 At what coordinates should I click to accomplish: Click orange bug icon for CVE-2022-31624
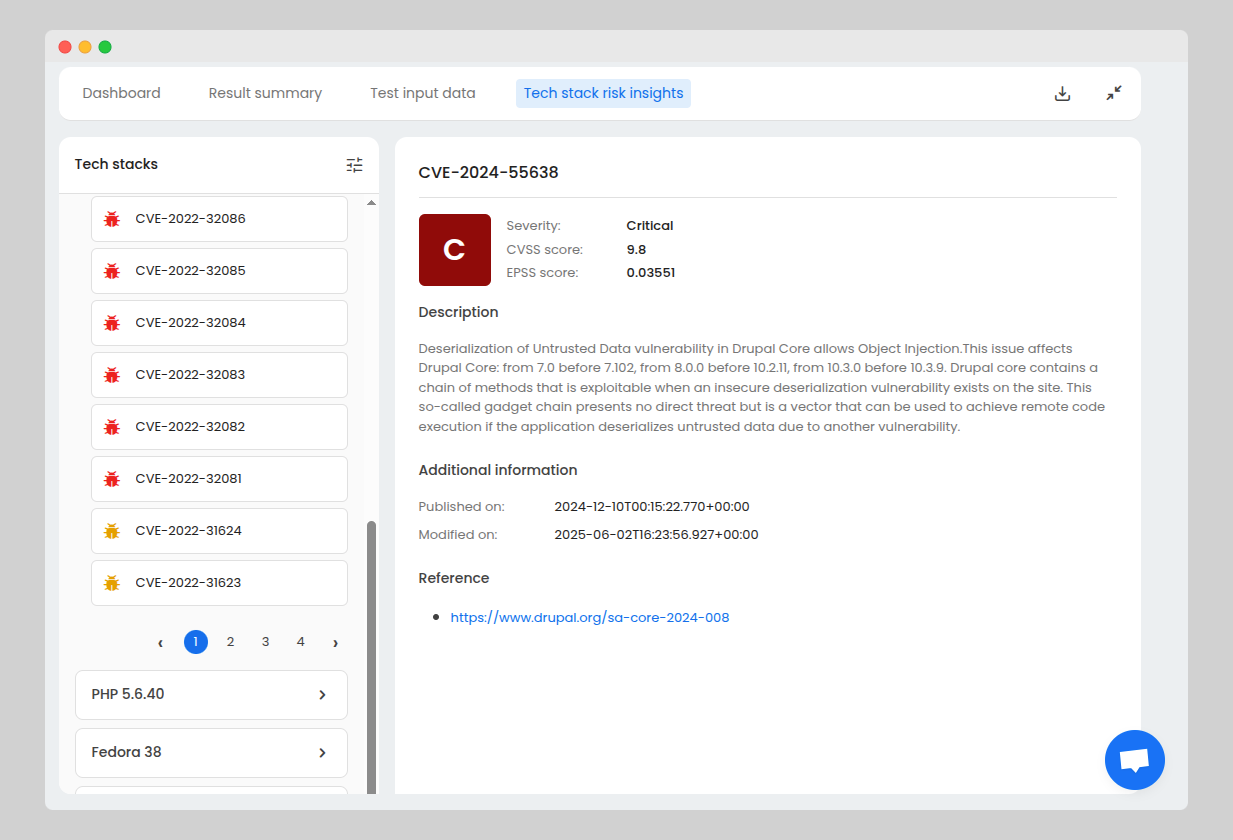point(112,531)
